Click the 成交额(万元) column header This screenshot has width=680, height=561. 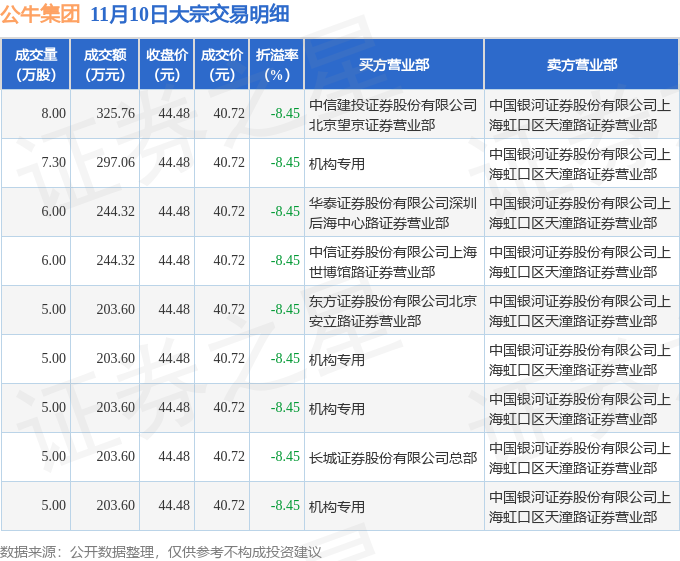pyautogui.click(x=105, y=65)
